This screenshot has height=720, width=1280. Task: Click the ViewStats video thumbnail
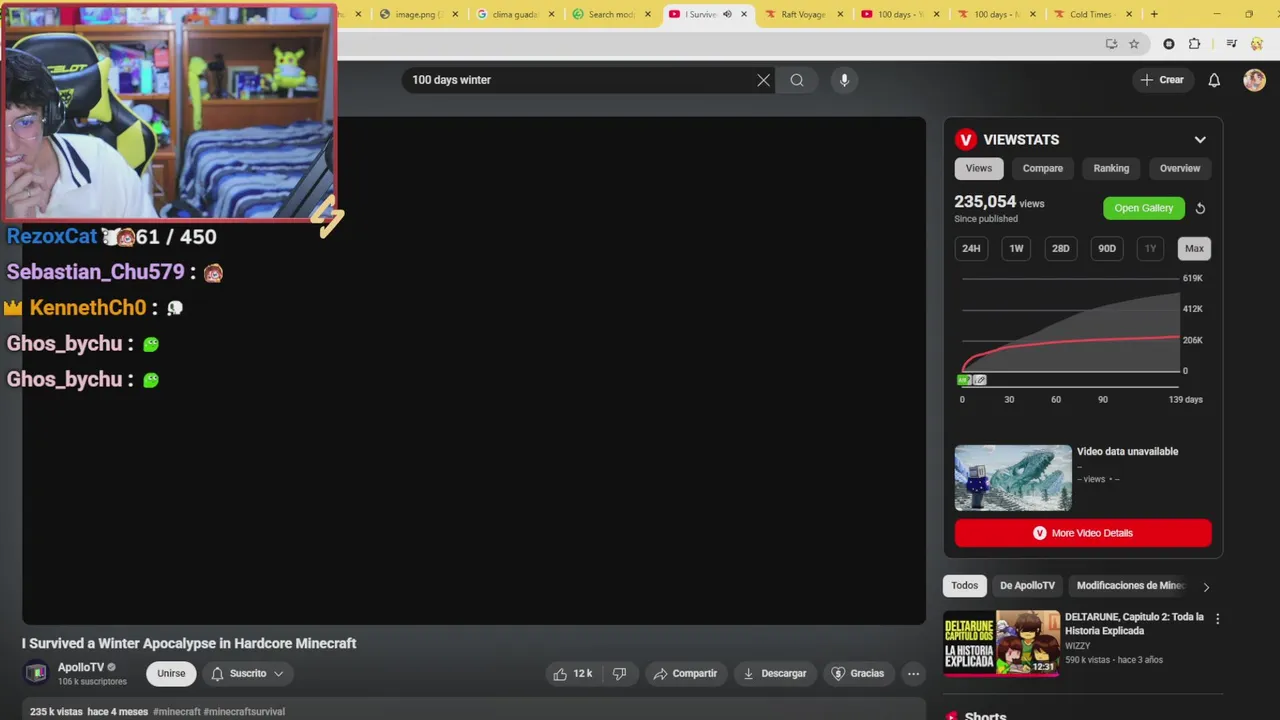click(x=1013, y=478)
